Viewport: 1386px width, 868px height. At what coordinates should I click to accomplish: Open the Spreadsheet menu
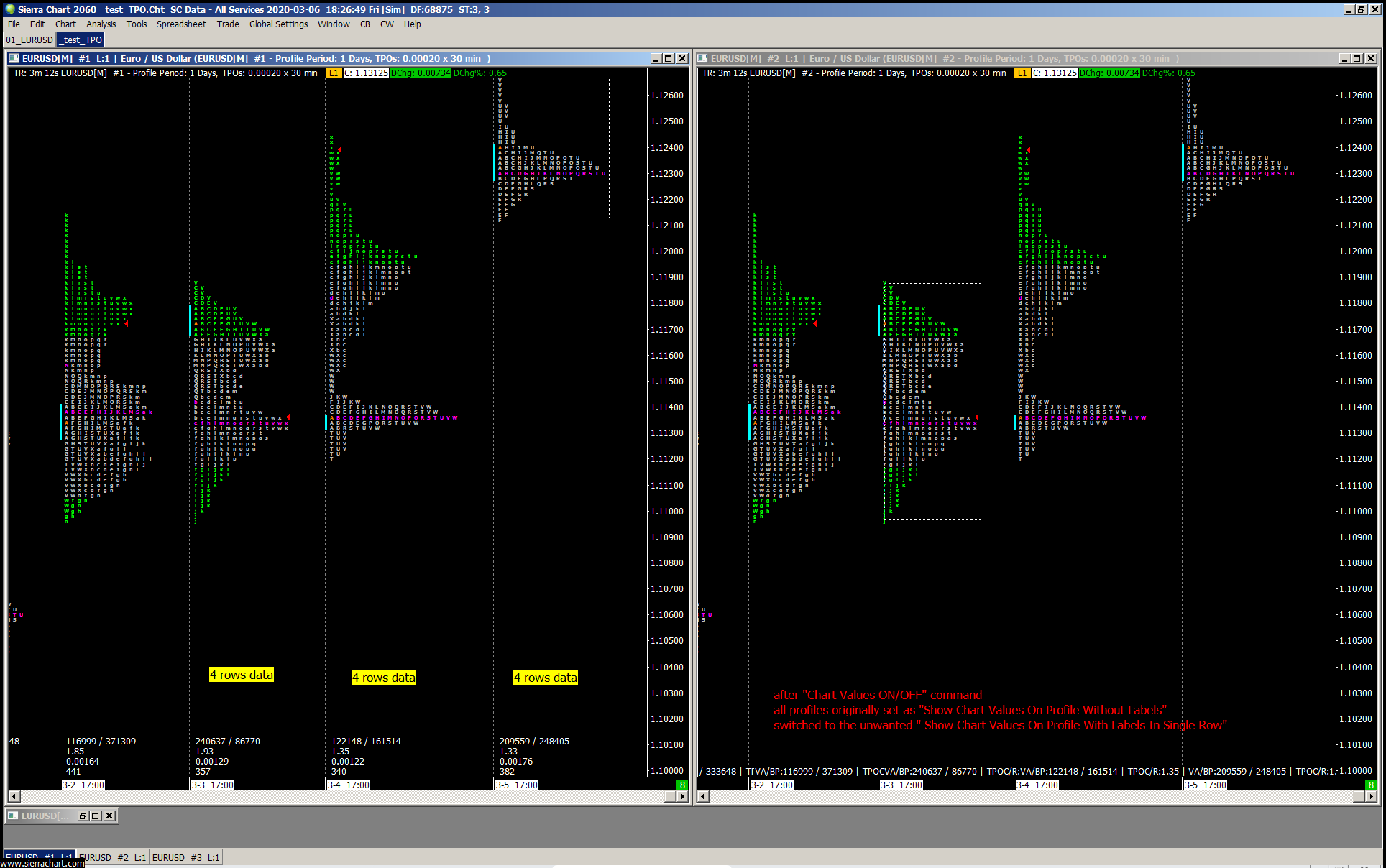tap(181, 24)
